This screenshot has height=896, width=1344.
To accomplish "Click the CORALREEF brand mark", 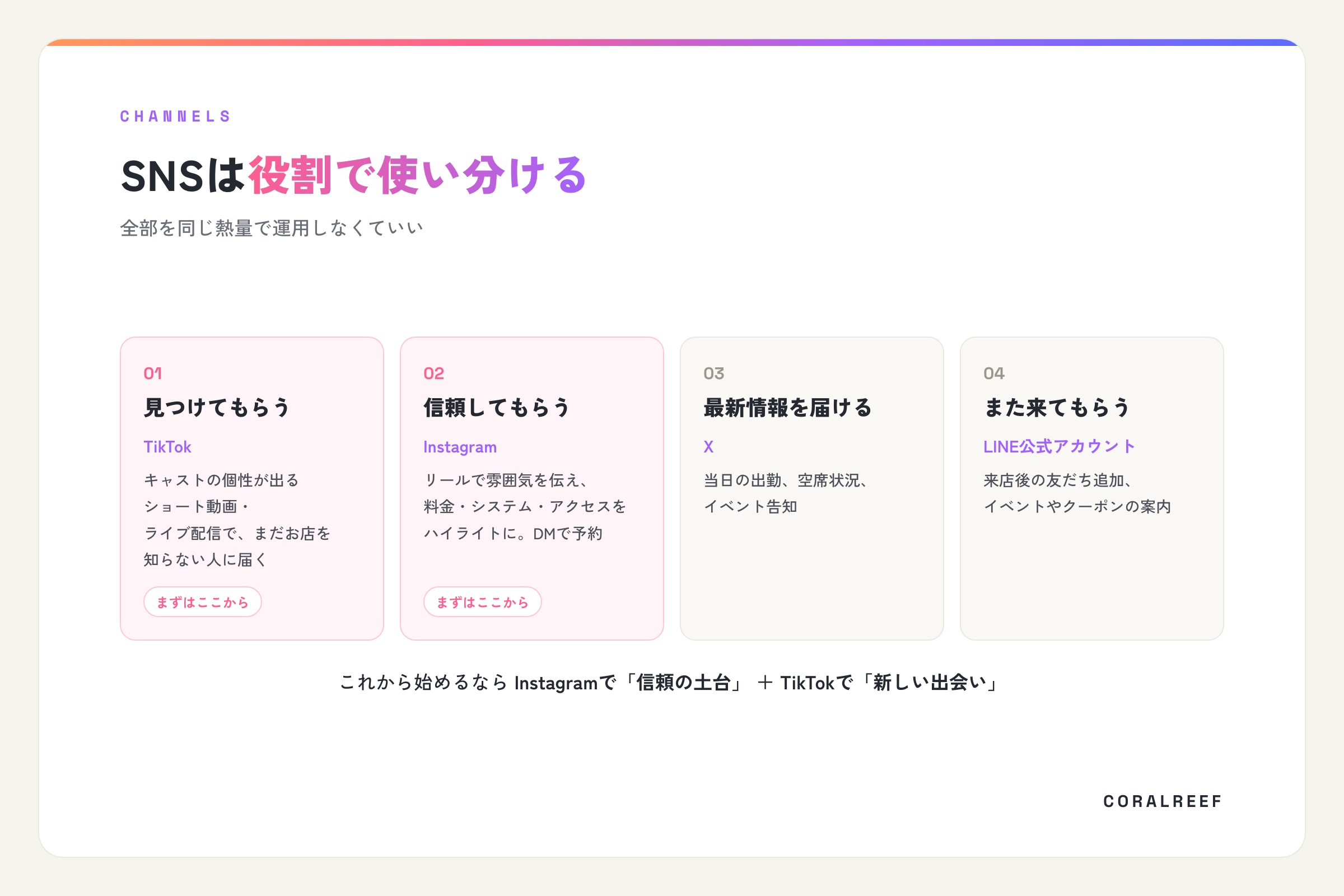I will click(x=1163, y=801).
